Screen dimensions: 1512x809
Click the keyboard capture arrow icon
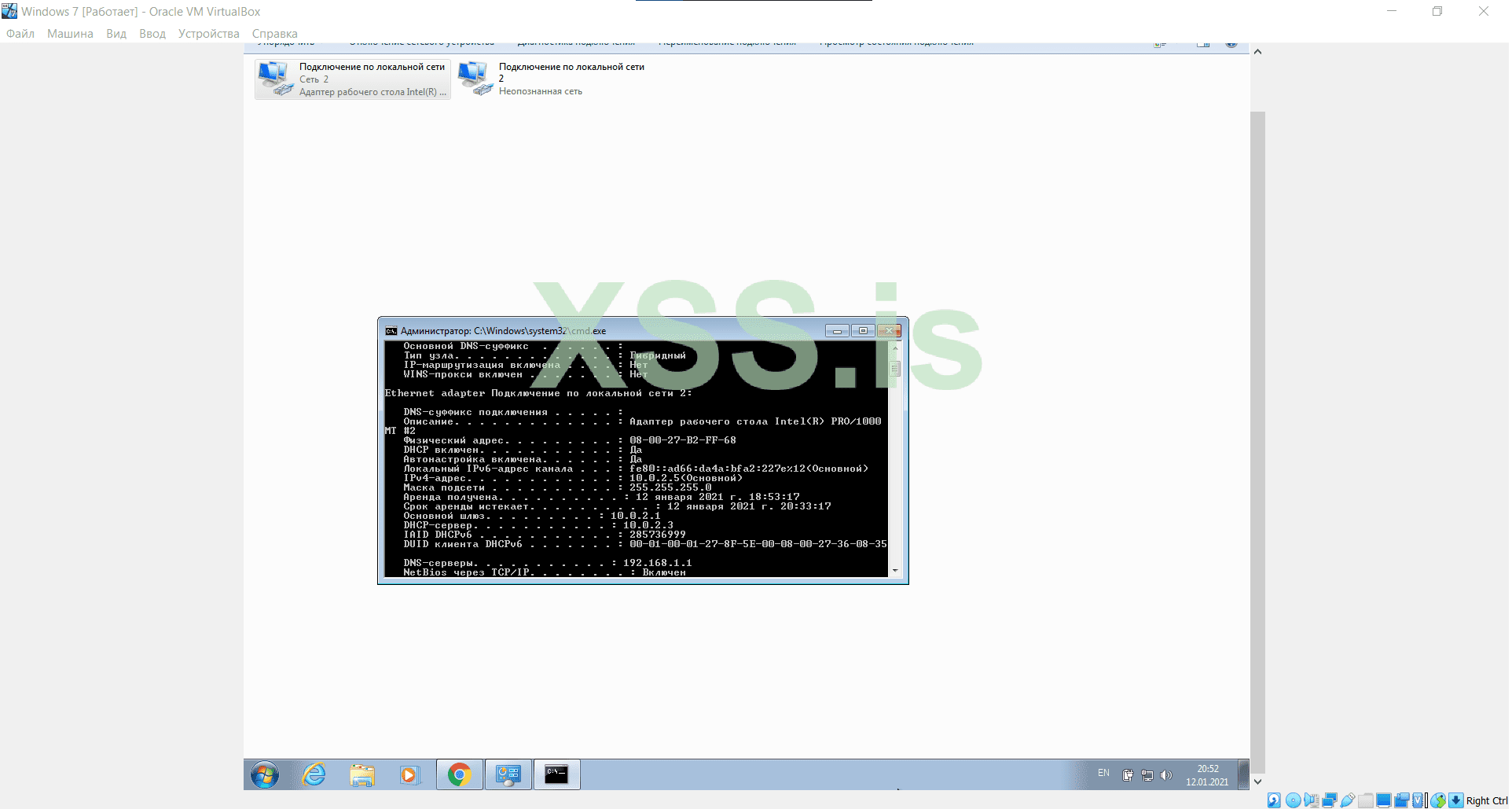[x=1456, y=800]
